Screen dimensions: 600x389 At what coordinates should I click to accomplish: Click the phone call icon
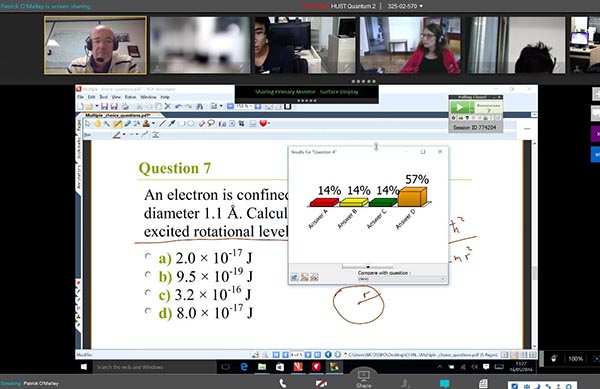click(x=282, y=383)
